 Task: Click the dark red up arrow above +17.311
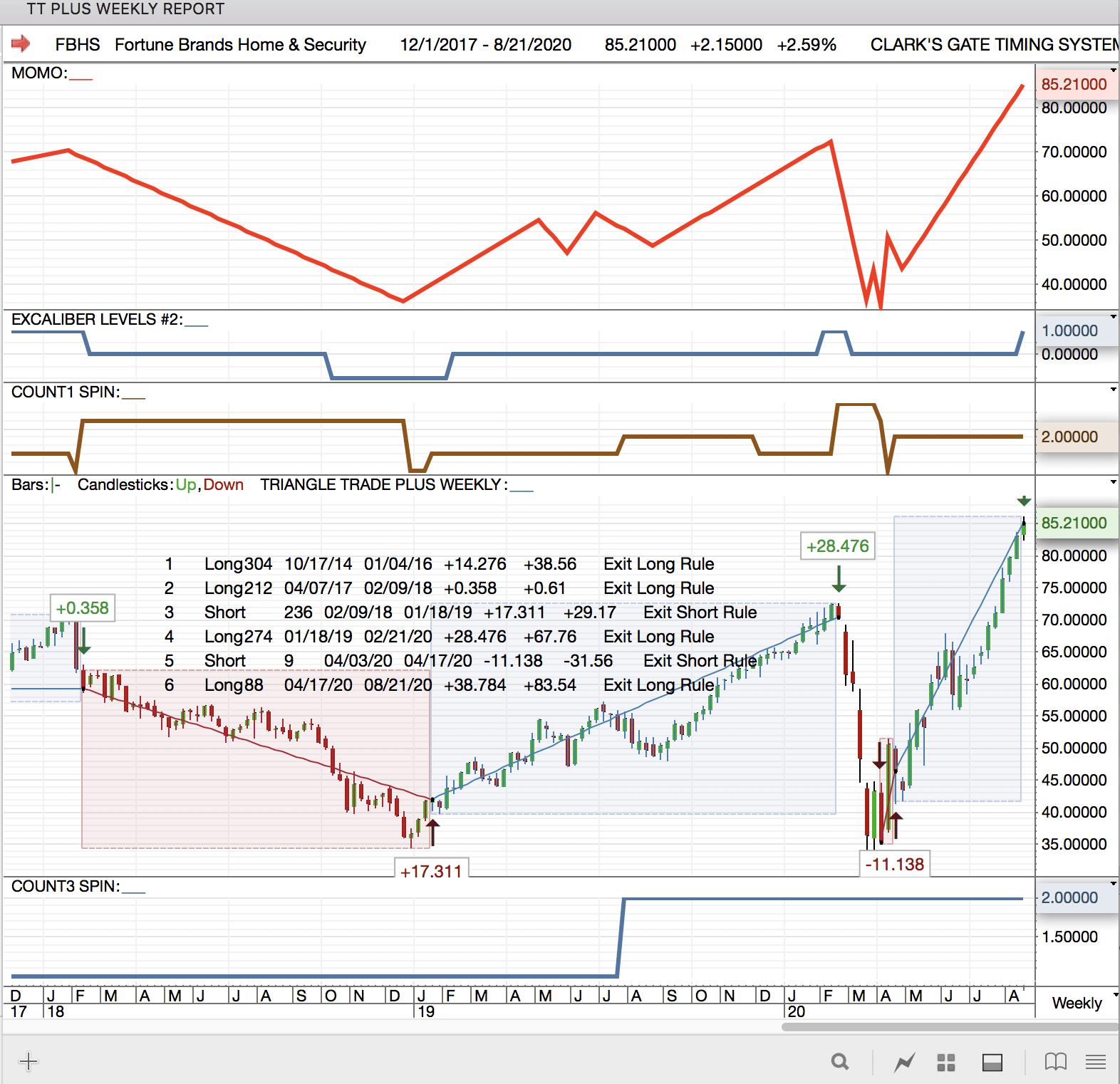(432, 833)
